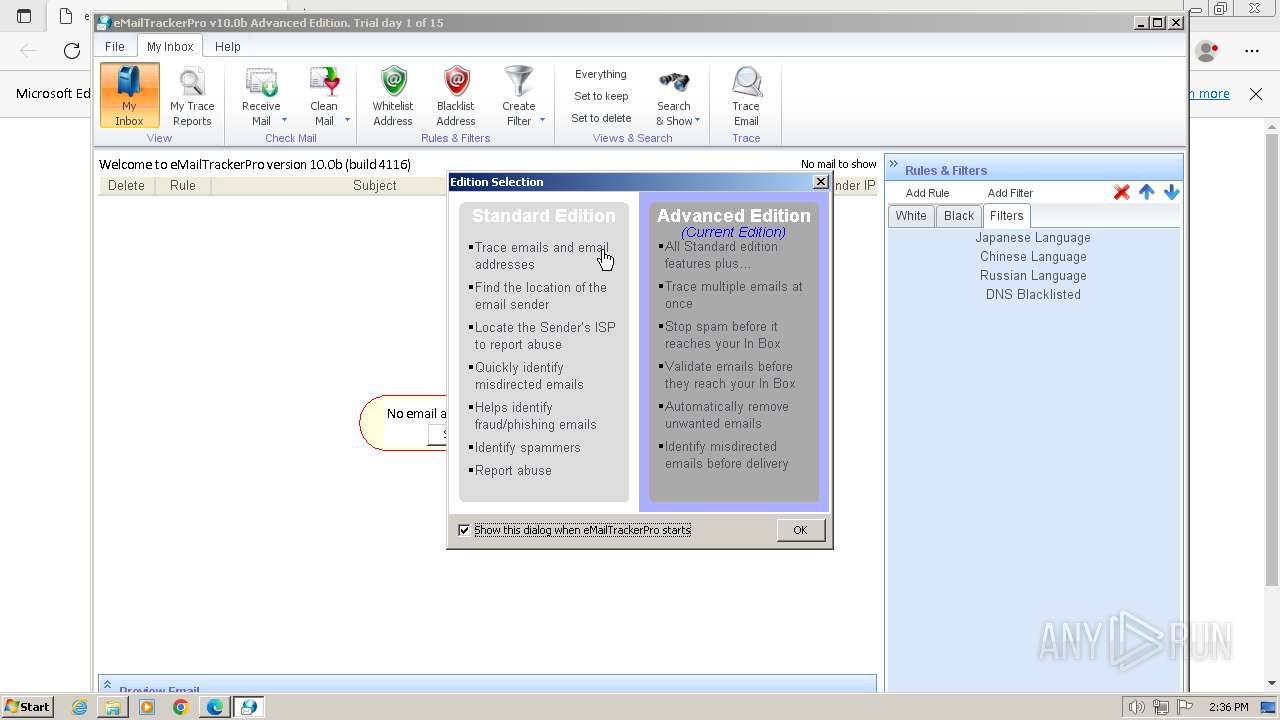Image resolution: width=1280 pixels, height=720 pixels.
Task: Select the DNS Blacklisted filter
Action: coord(1033,295)
